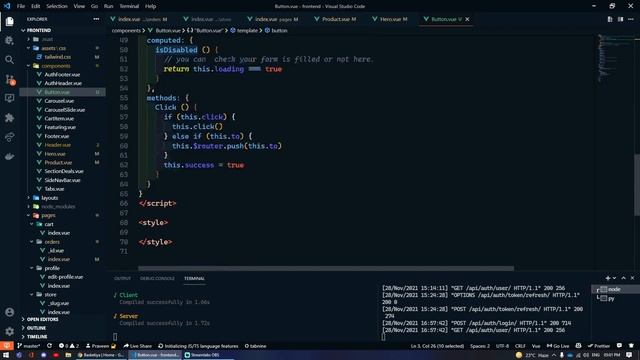Click errors and warnings count in the status bar
This screenshot has height=360, width=640.
(x=69, y=346)
